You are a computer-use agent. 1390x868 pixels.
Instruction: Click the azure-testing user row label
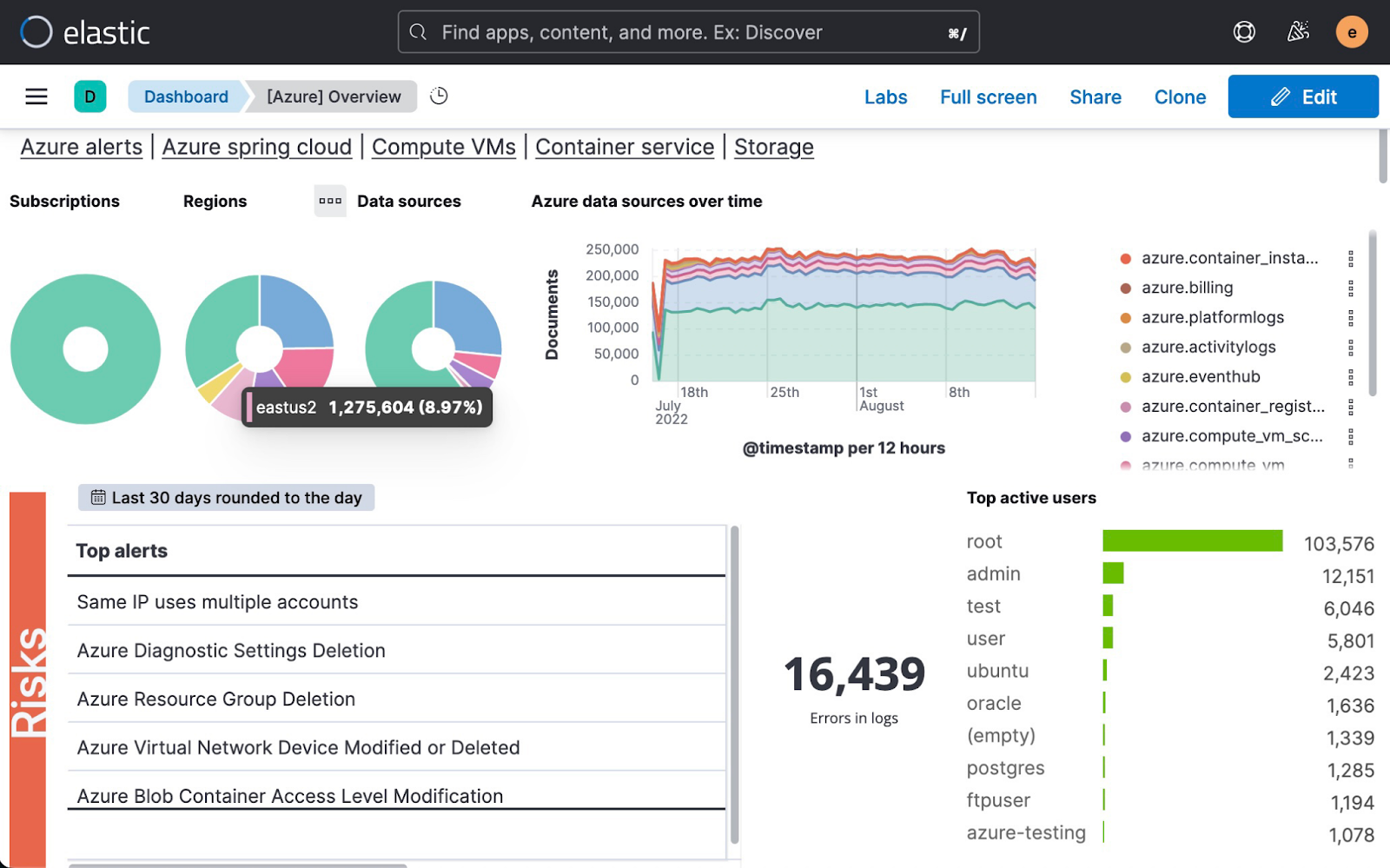pos(1026,832)
